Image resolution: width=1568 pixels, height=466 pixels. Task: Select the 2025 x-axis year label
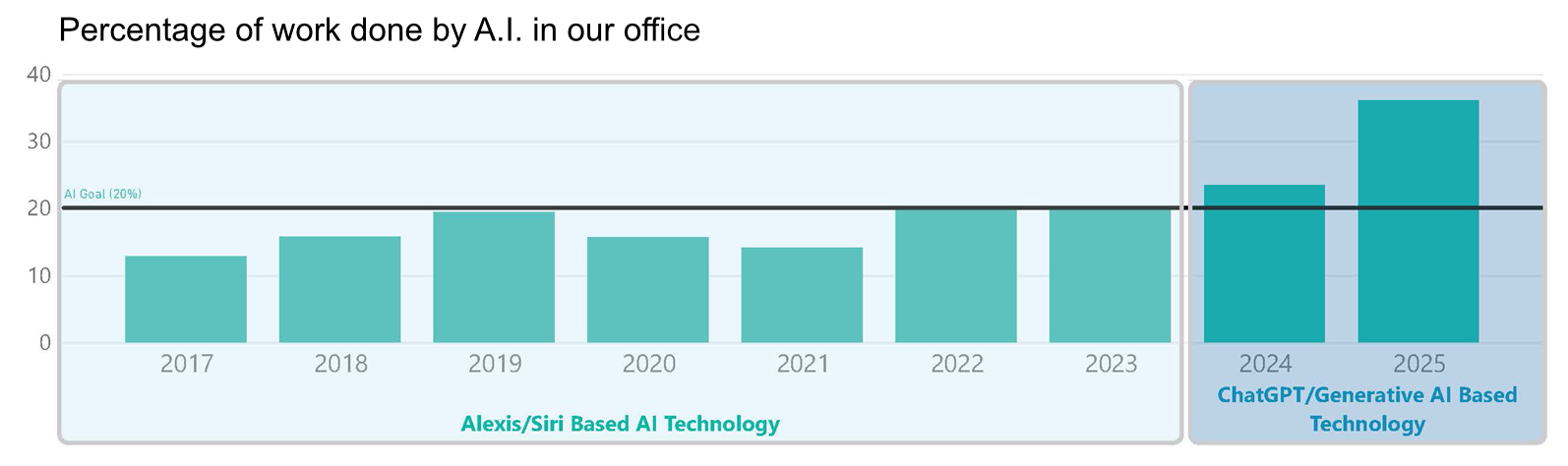tap(1418, 364)
